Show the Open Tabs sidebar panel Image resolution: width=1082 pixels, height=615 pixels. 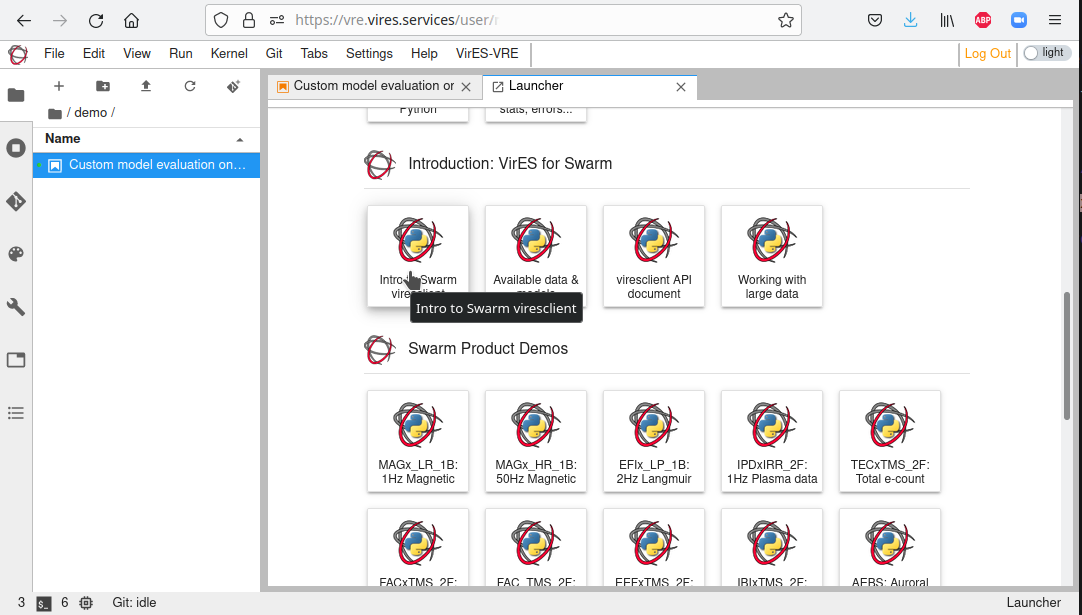[x=16, y=360]
